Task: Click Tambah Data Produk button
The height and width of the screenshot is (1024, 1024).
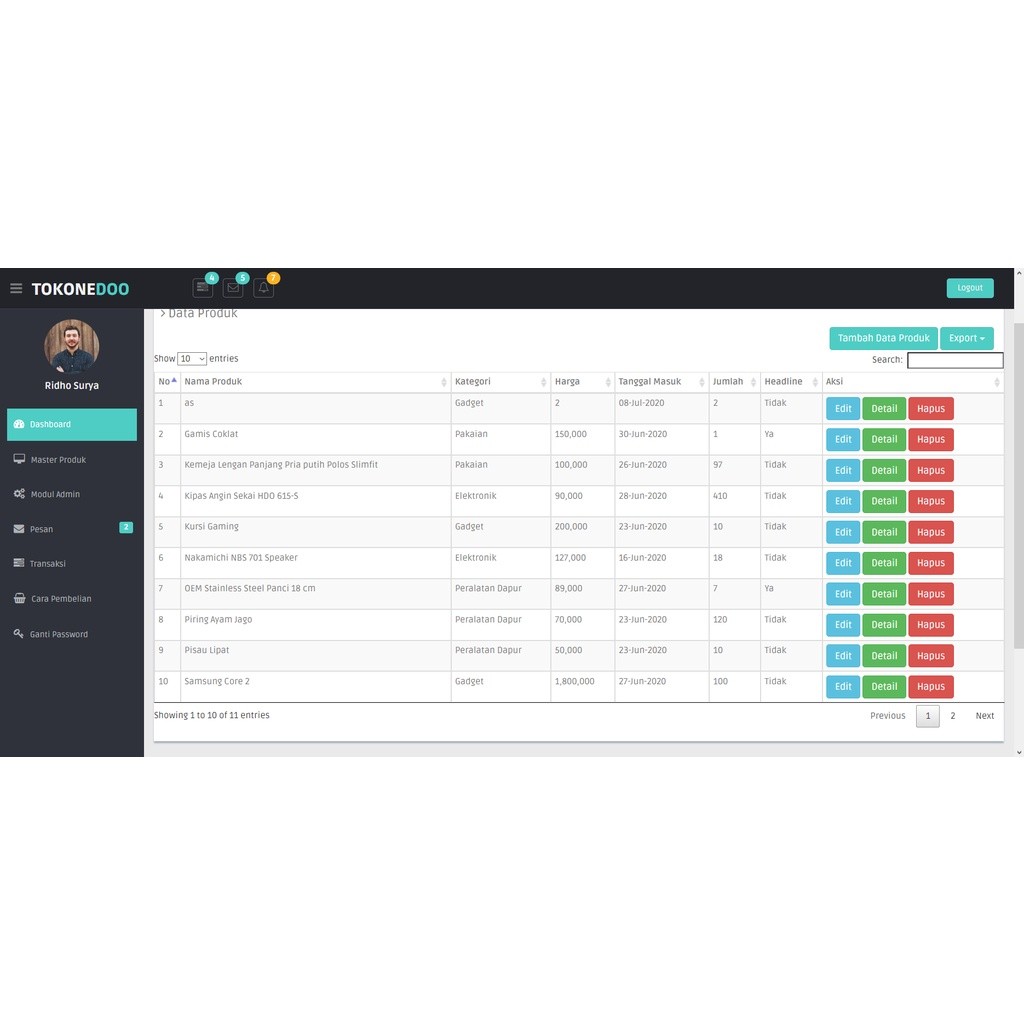Action: (x=883, y=338)
